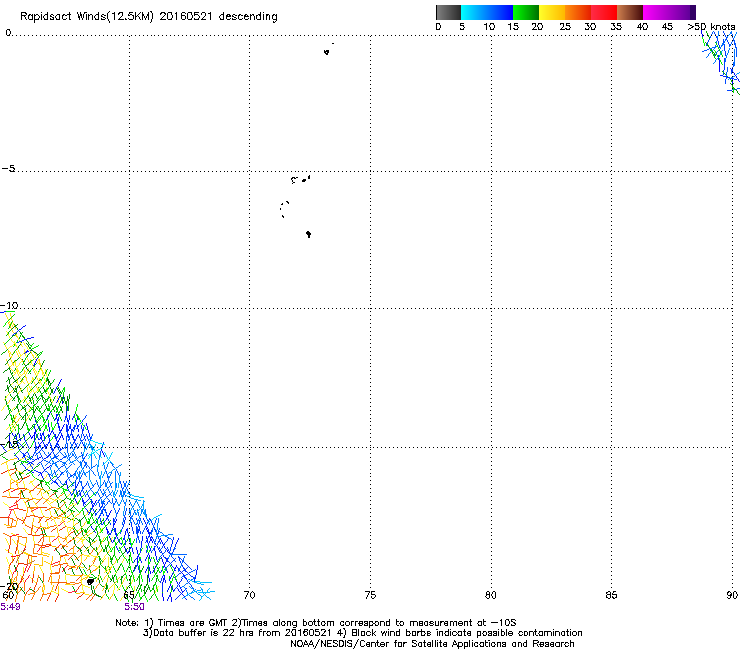The image size is (740, 650).
Task: Click the longitude label '85'
Action: click(x=611, y=595)
